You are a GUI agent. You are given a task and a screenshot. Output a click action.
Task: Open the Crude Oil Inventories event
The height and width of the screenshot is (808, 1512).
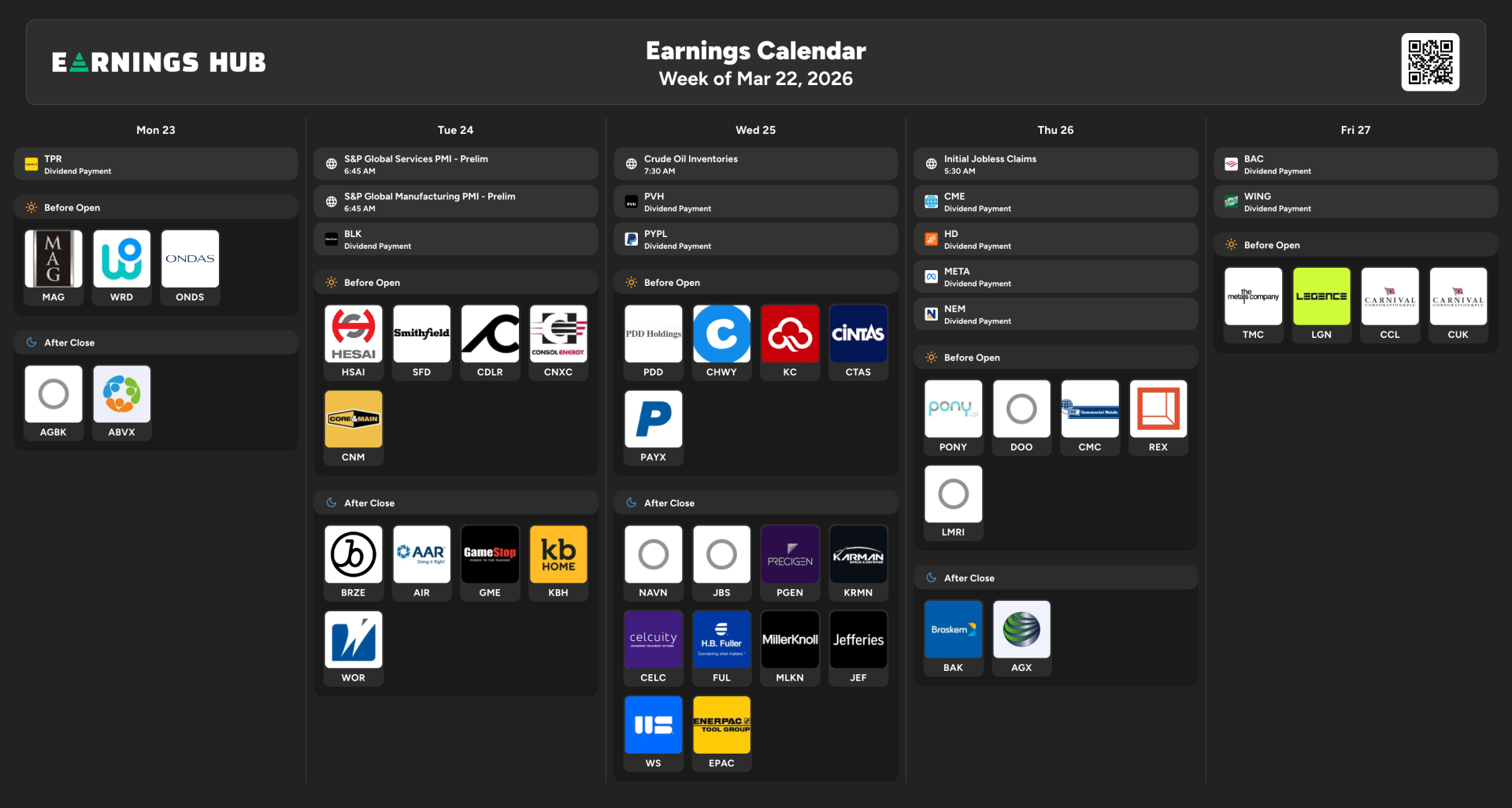click(755, 164)
